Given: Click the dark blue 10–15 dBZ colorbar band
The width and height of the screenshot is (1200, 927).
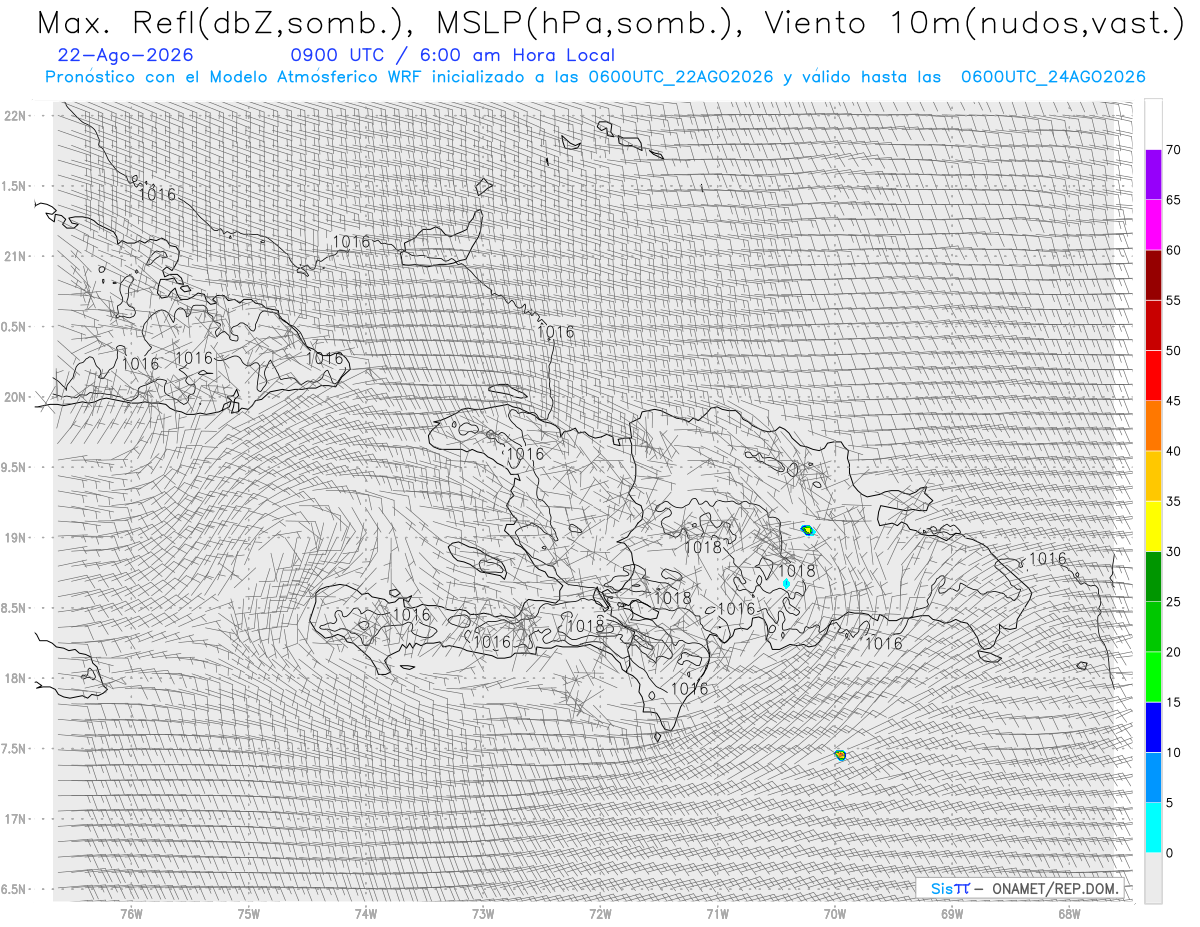Looking at the screenshot, I should coord(1153,727).
